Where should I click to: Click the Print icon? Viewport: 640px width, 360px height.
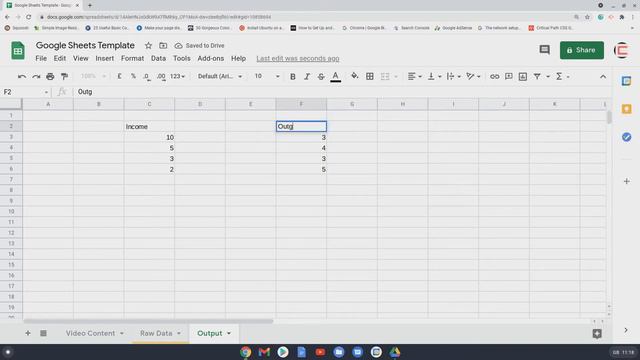(x=50, y=76)
